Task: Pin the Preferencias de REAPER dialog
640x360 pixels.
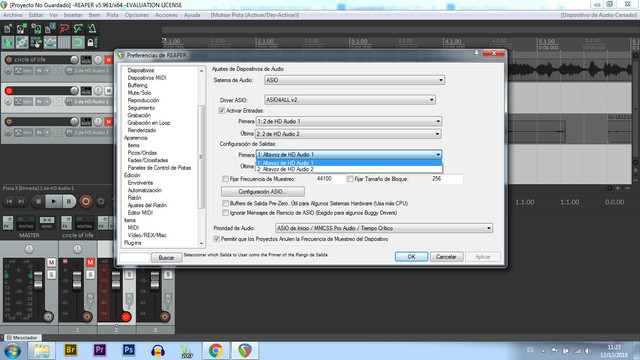Action: tap(476, 53)
